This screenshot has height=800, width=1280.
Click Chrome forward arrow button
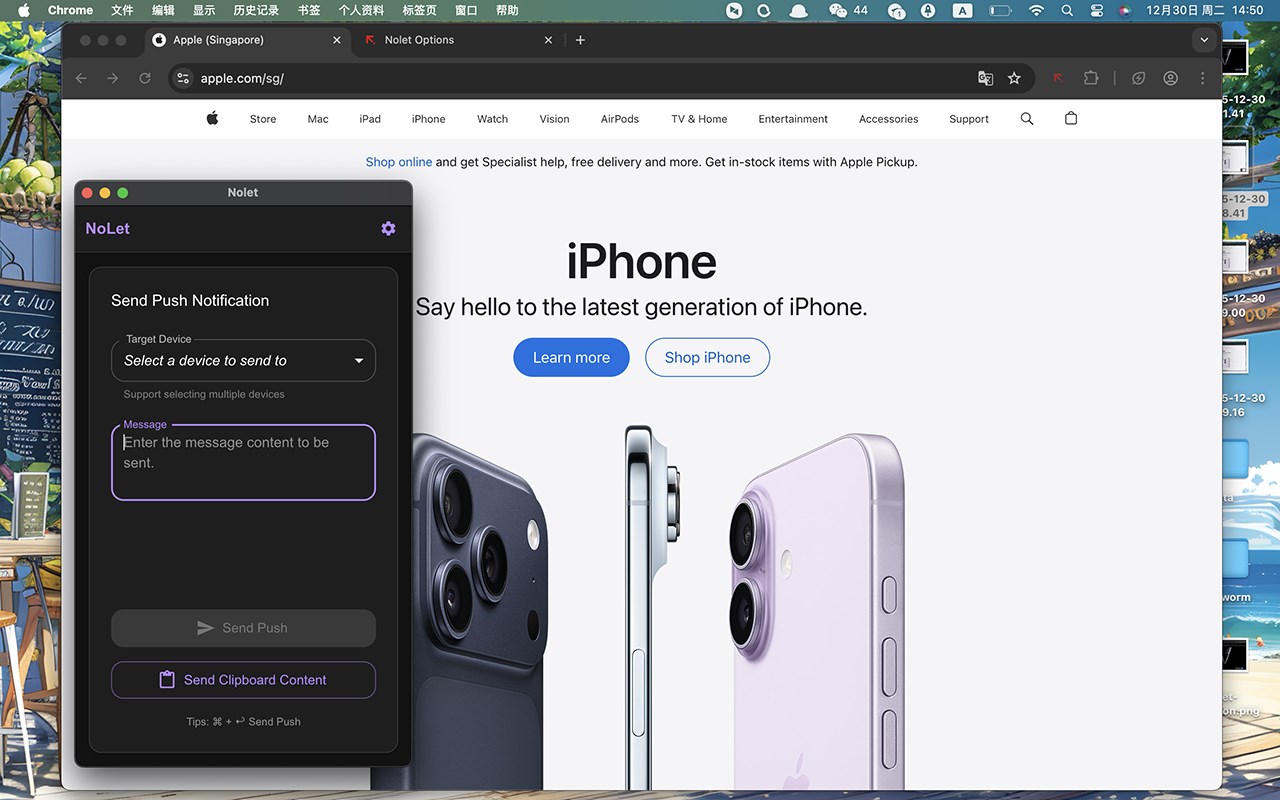(x=113, y=78)
